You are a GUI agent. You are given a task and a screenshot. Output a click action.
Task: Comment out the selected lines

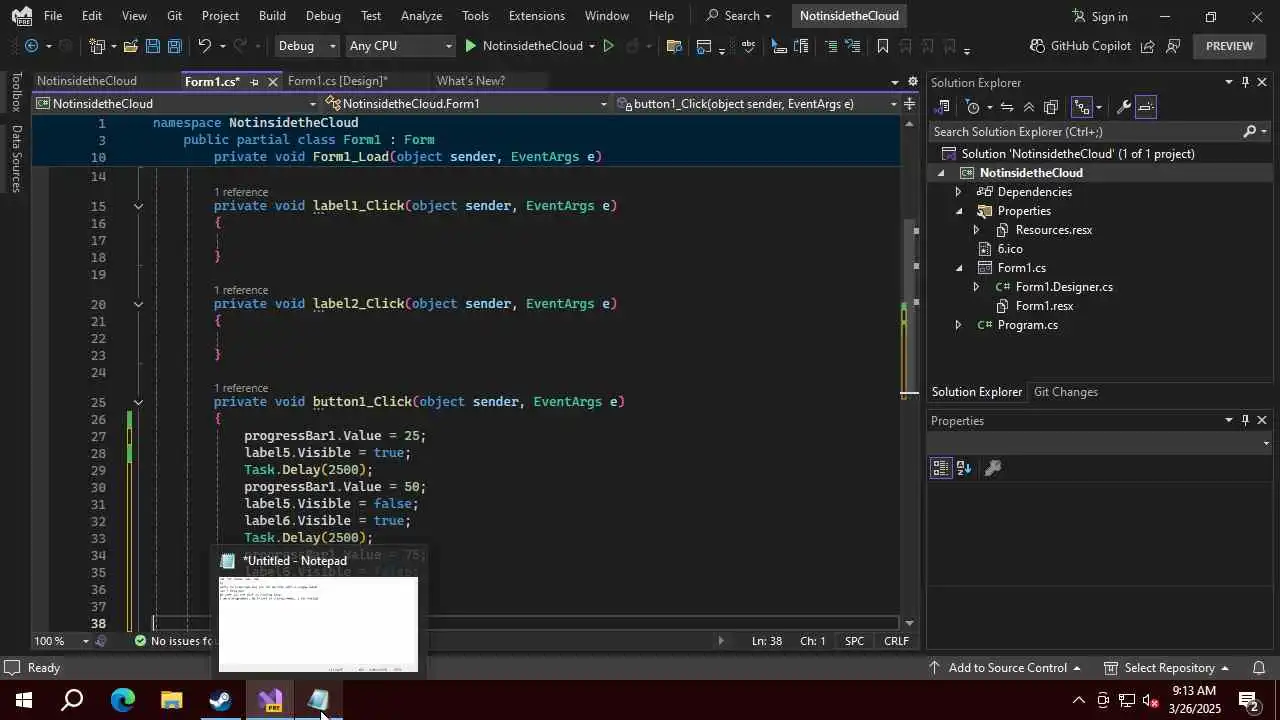(830, 46)
